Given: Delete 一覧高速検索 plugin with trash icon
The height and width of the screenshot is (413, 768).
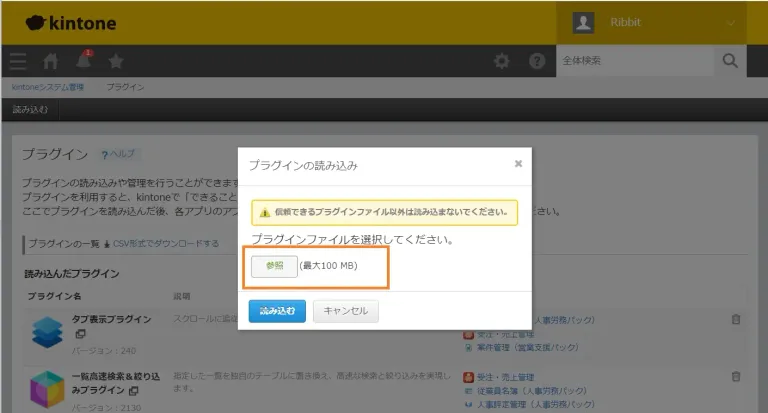Looking at the screenshot, I should (x=736, y=377).
